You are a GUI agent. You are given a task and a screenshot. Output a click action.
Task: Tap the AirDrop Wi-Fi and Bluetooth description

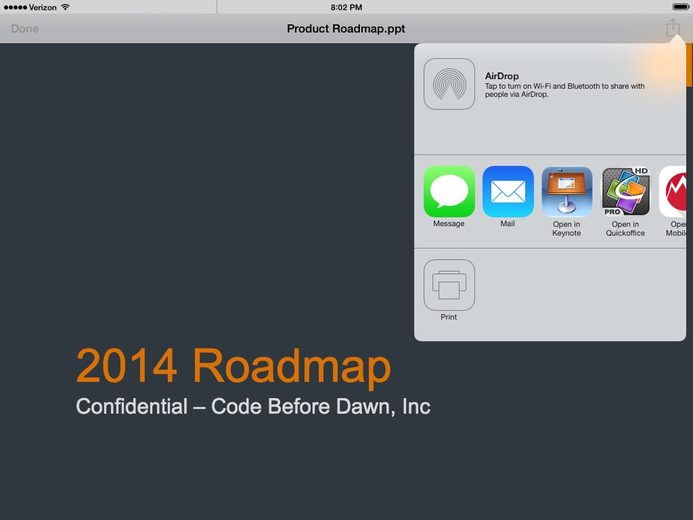[x=564, y=90]
